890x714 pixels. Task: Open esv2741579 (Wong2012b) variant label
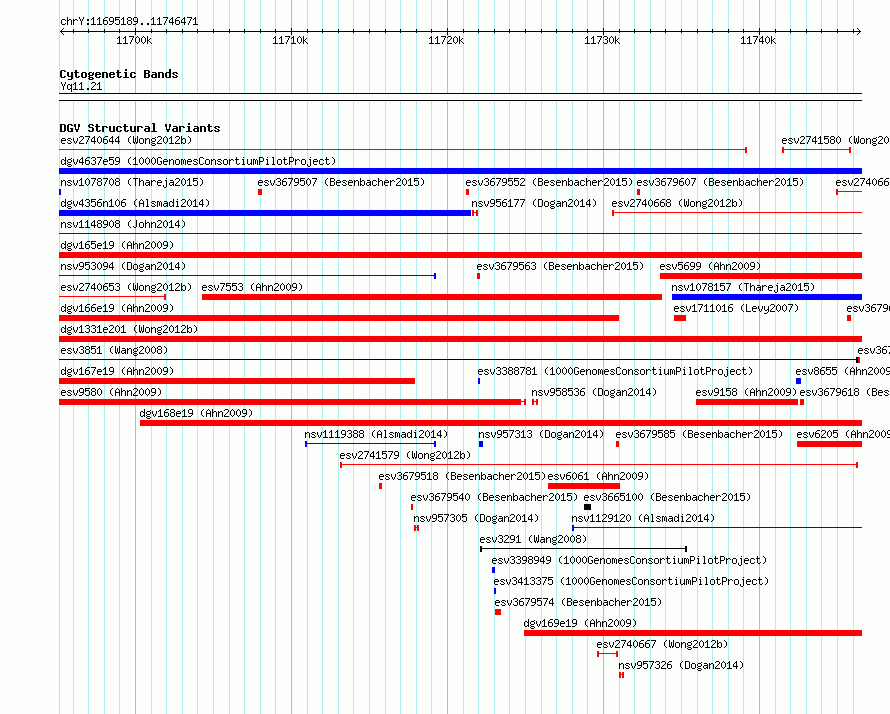point(405,455)
